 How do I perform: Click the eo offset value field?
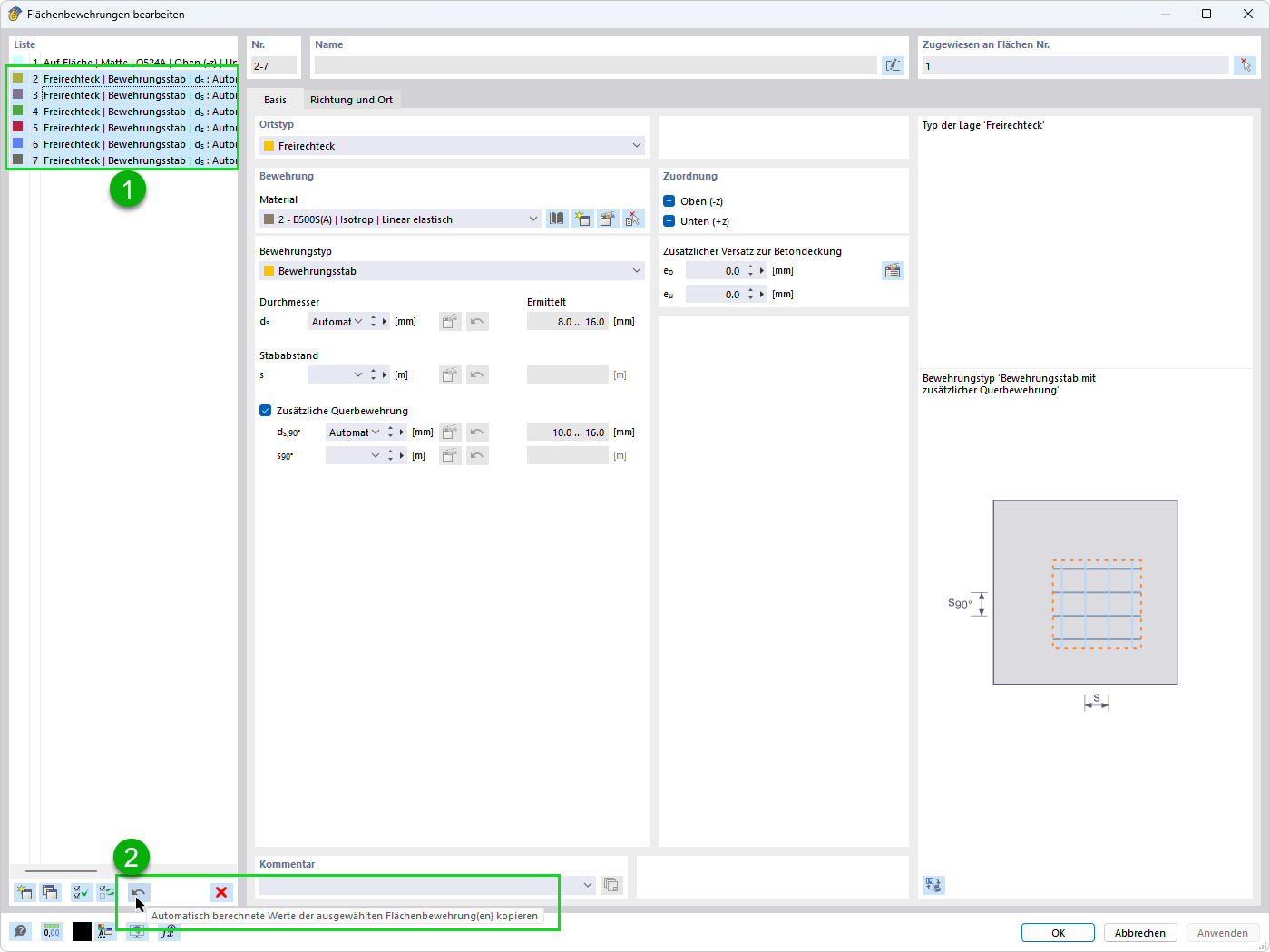(715, 270)
